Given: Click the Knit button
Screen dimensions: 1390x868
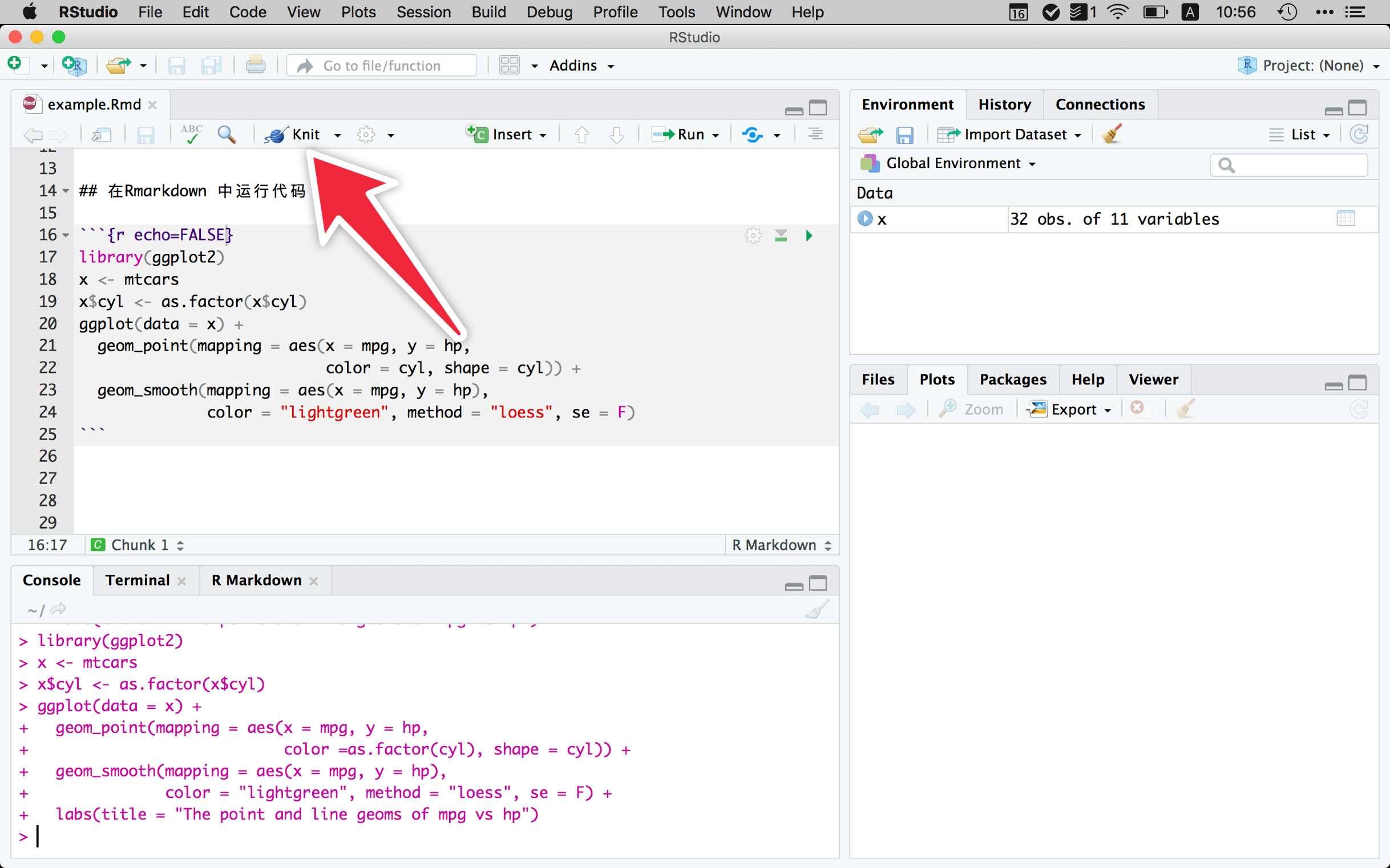Looking at the screenshot, I should 293,135.
